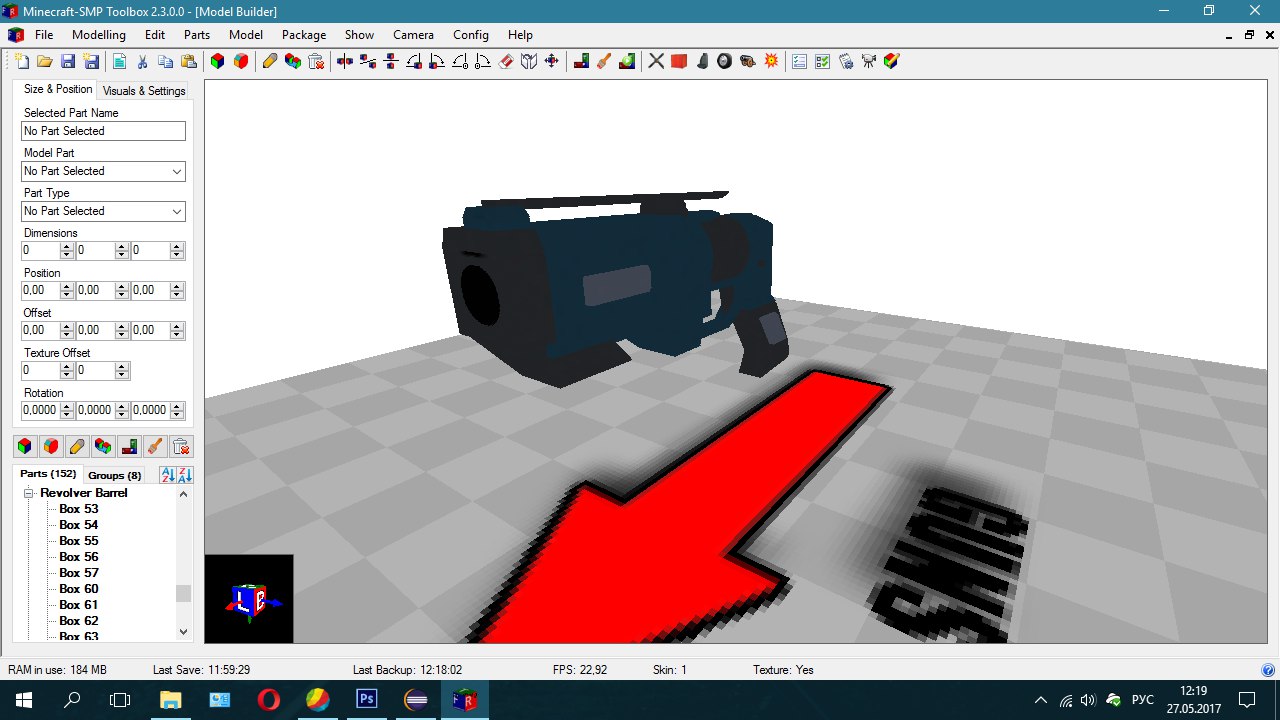
Task: Click the camera toolbar icon
Action: (x=868, y=61)
